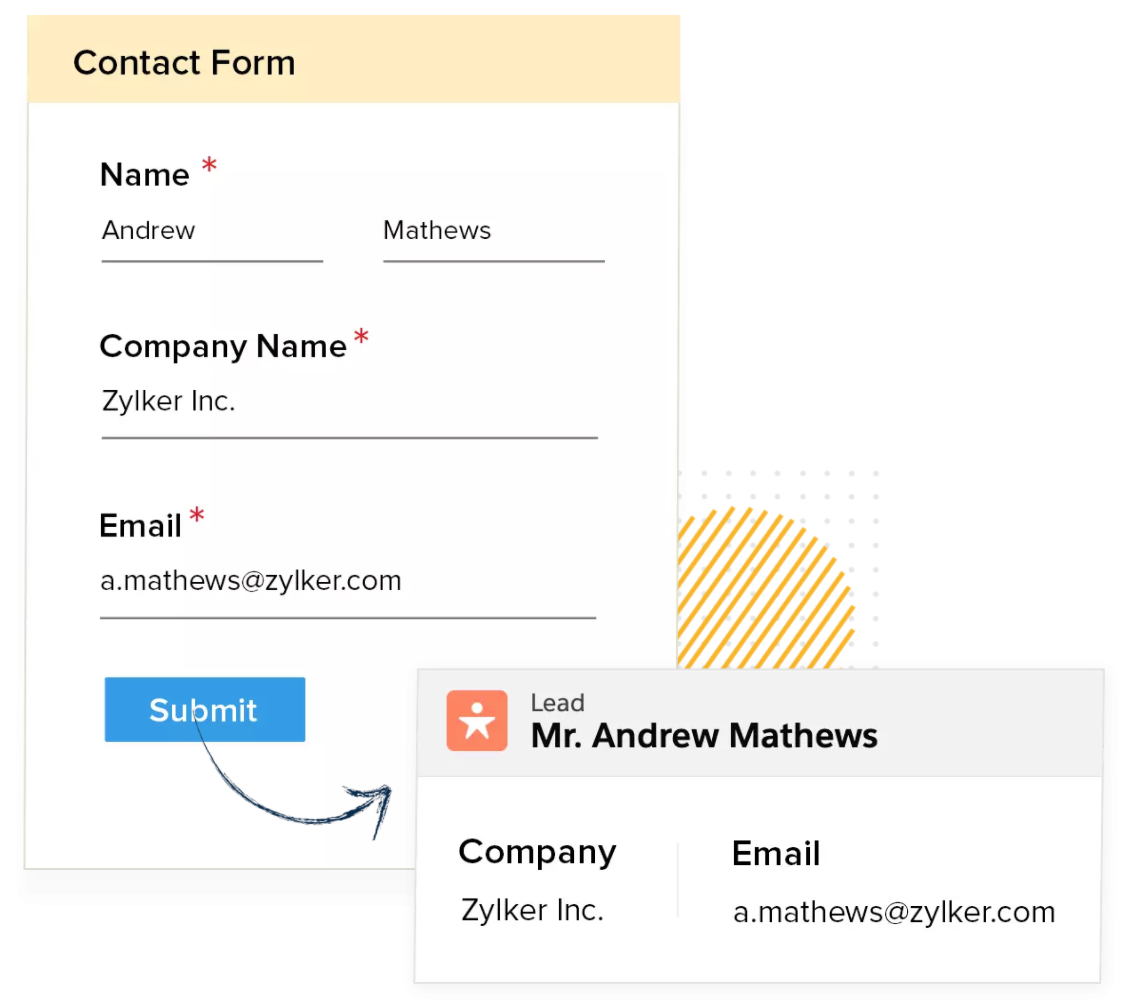Click the blue Submit button
The height and width of the screenshot is (1000, 1128).
(x=204, y=710)
